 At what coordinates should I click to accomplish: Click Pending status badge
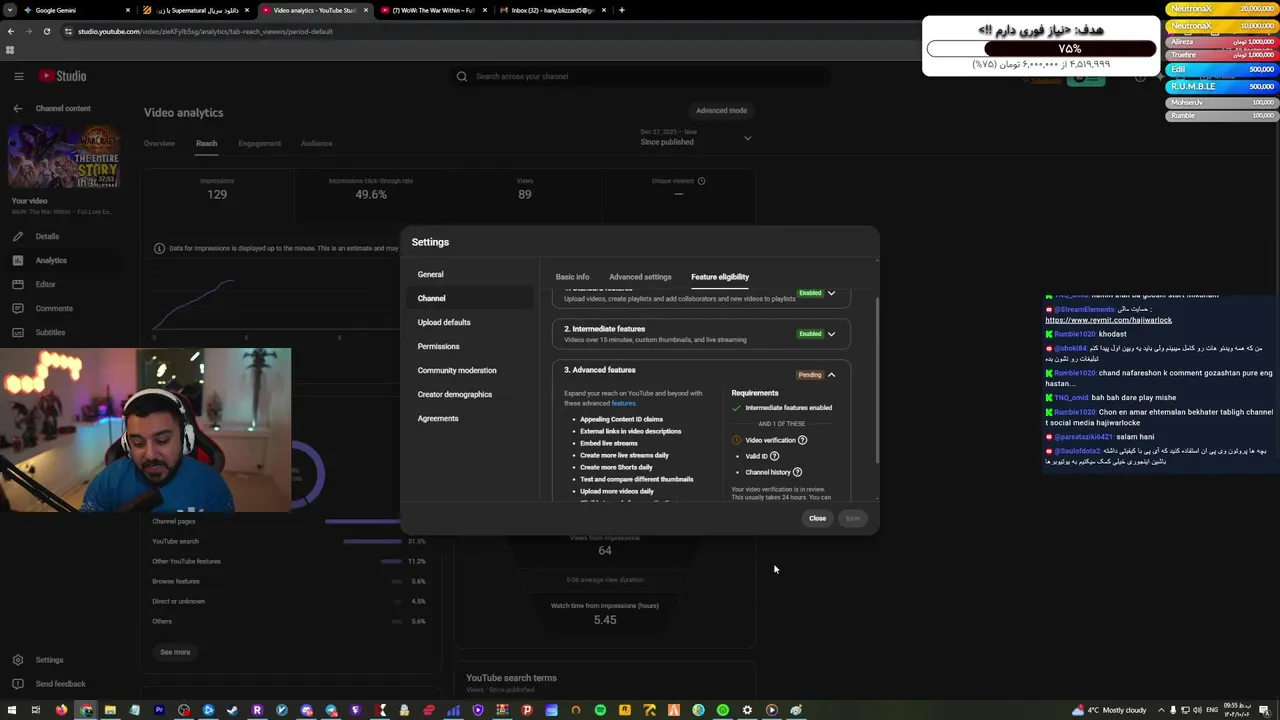(x=809, y=375)
